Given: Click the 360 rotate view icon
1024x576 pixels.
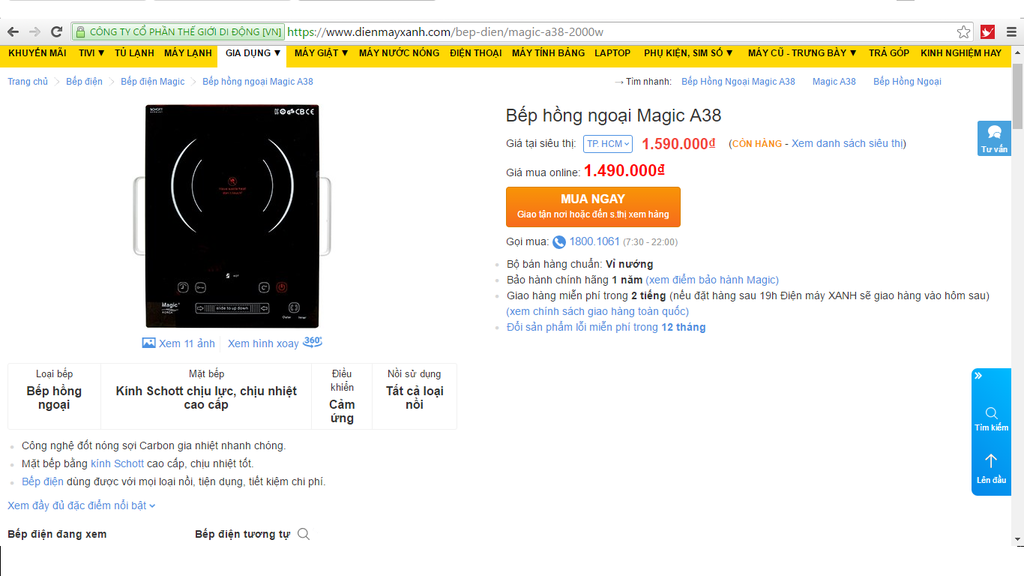Looking at the screenshot, I should click(313, 342).
